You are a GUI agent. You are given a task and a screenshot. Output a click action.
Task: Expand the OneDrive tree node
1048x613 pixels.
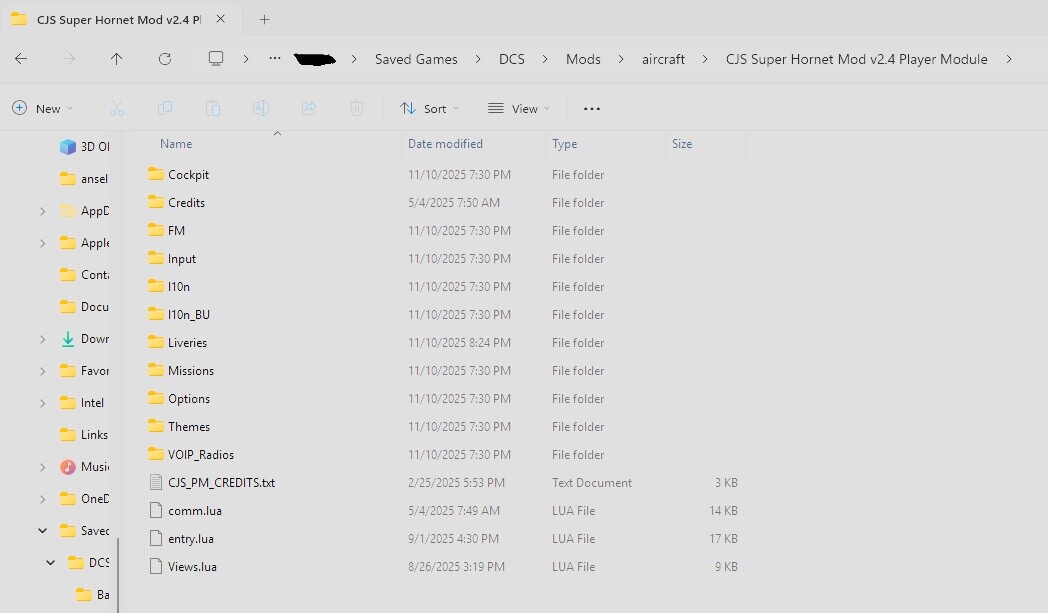pos(43,499)
